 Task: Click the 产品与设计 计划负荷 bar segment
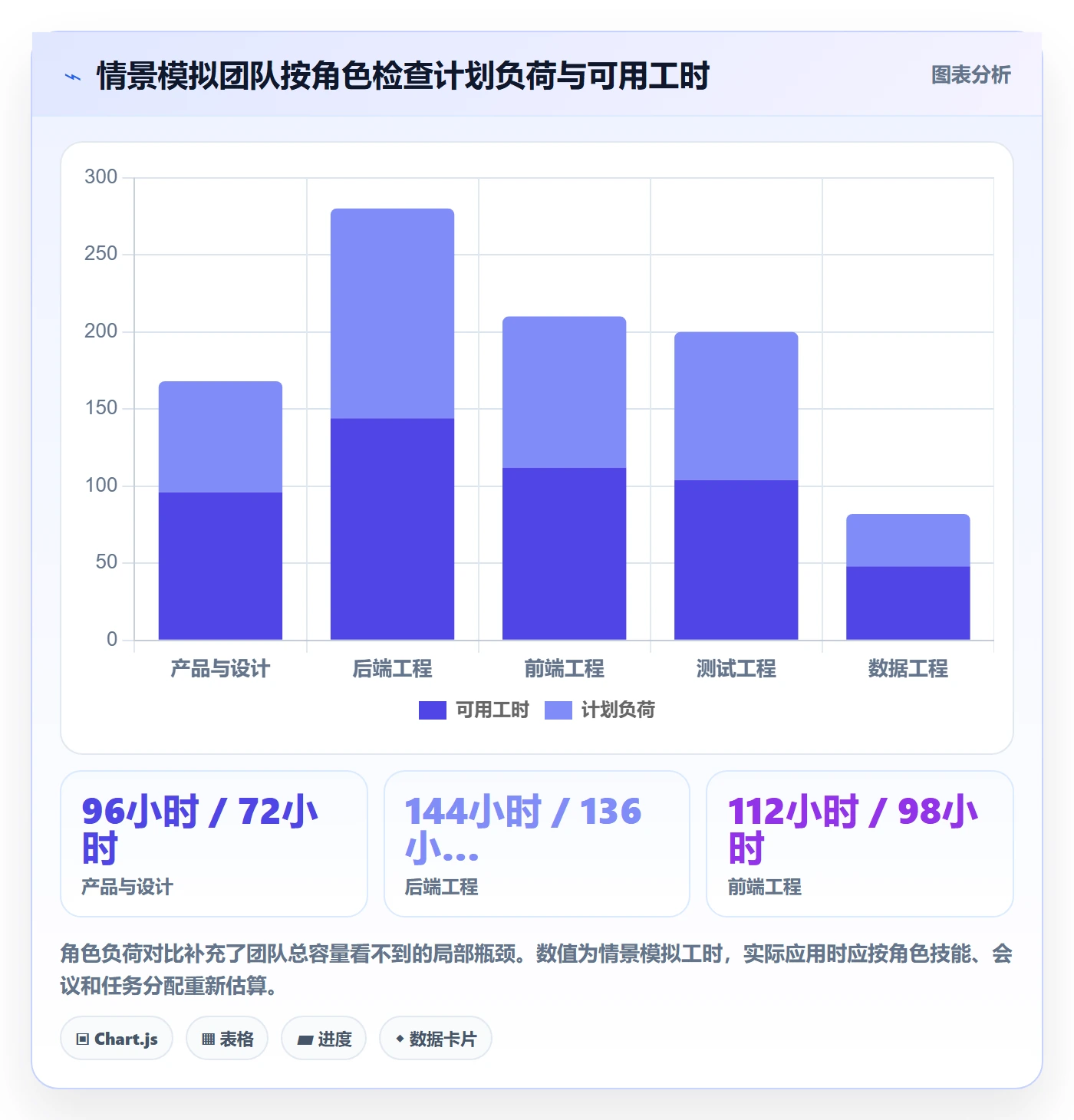click(x=220, y=437)
